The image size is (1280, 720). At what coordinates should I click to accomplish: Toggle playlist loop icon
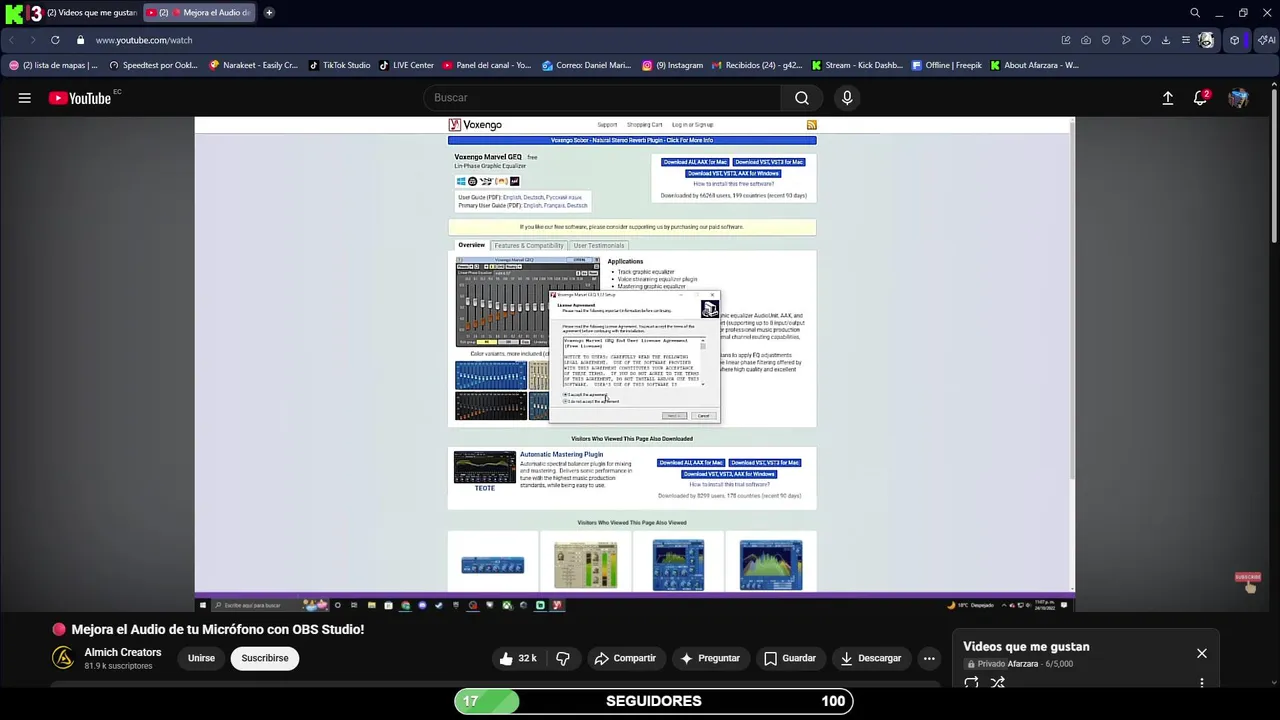[x=971, y=683]
